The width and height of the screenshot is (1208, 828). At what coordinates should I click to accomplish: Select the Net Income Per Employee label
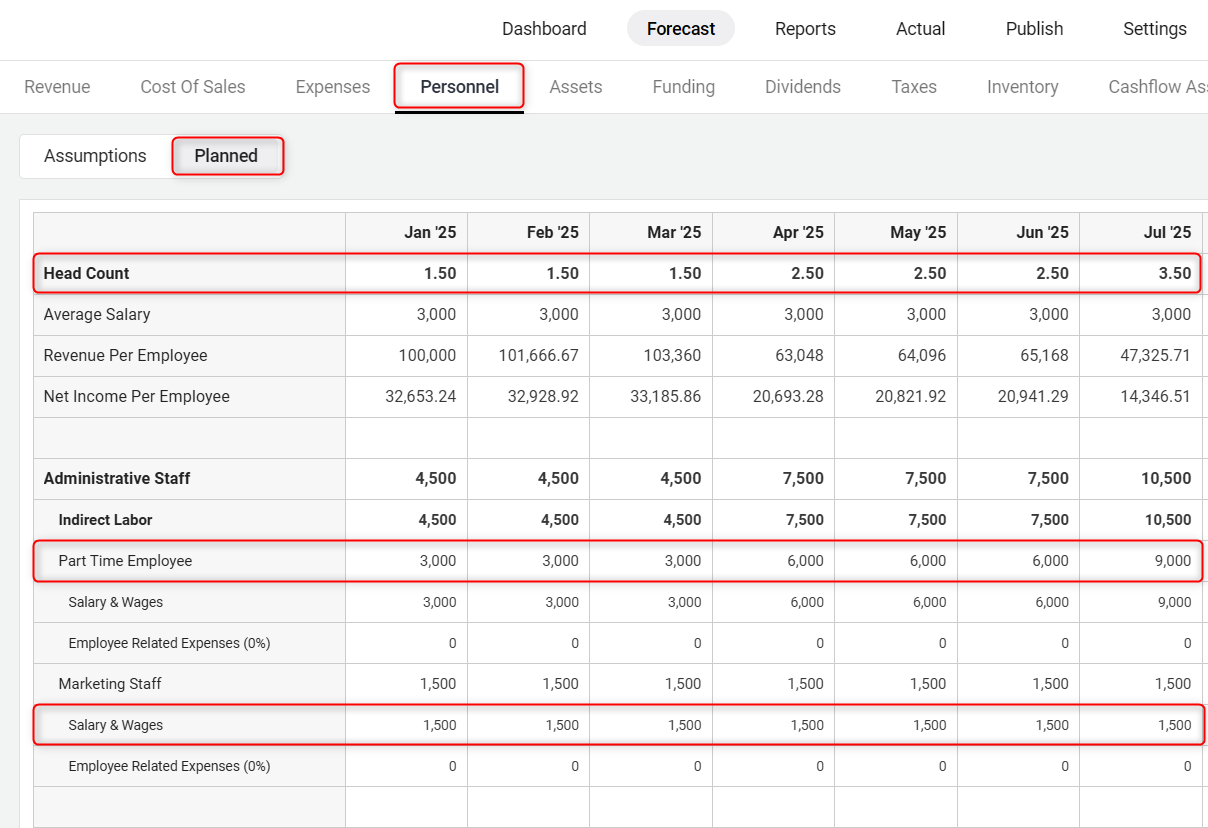137,396
